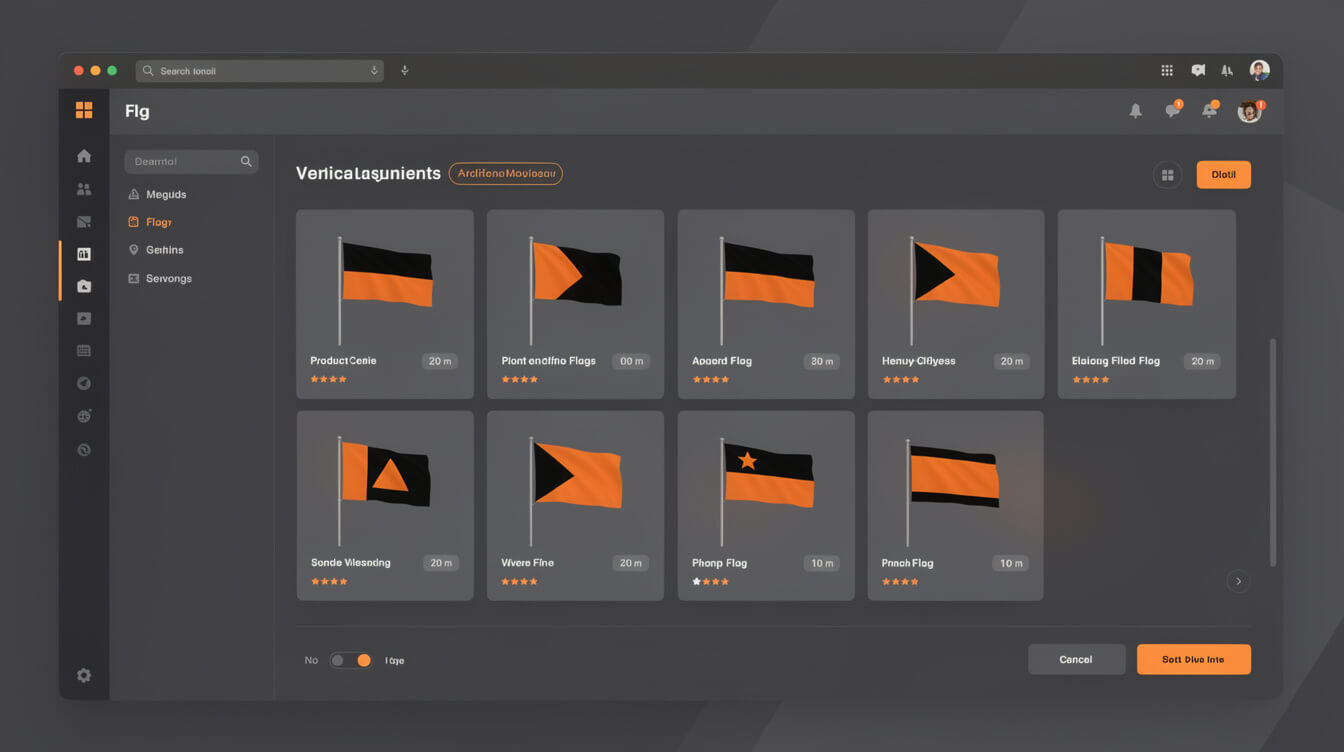Click the Cancel button
1344x752 pixels.
1076,659
